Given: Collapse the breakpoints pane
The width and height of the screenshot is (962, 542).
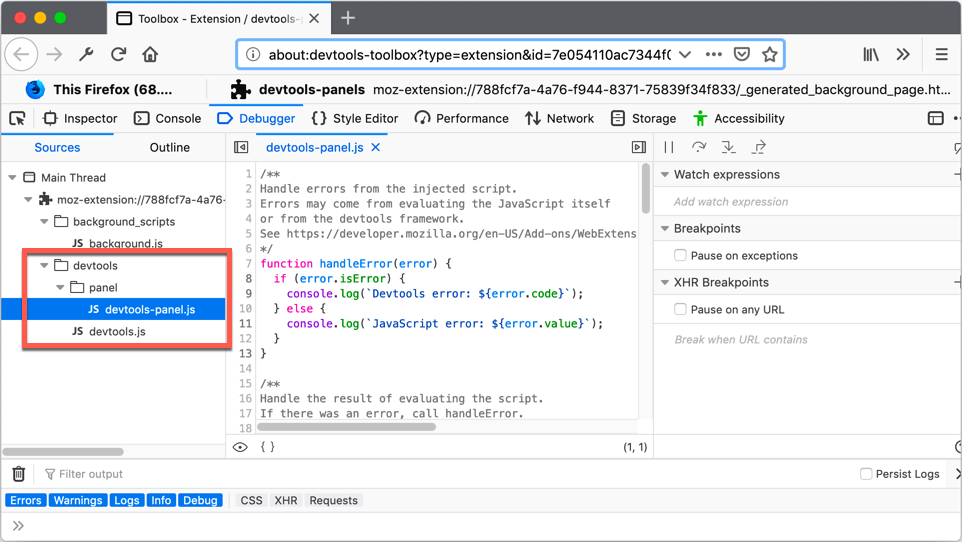Looking at the screenshot, I should tap(639, 147).
